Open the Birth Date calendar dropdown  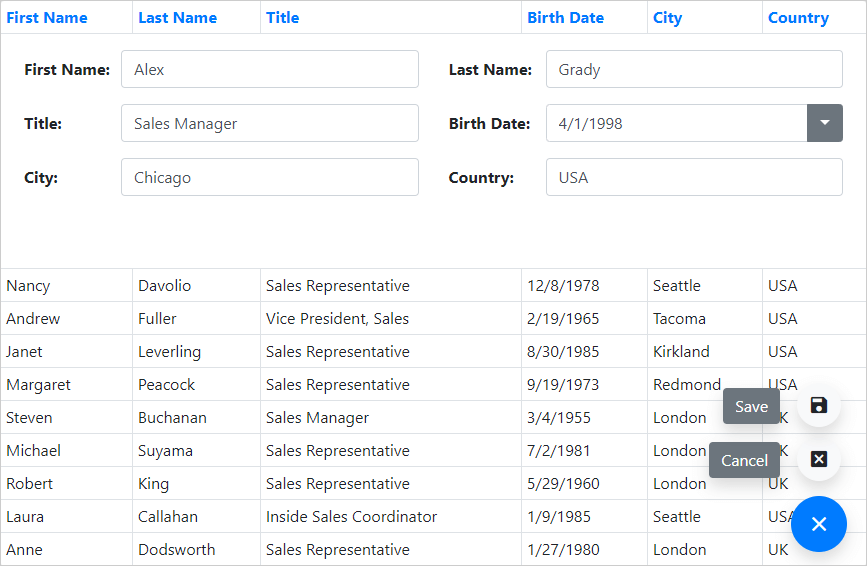[x=825, y=123]
